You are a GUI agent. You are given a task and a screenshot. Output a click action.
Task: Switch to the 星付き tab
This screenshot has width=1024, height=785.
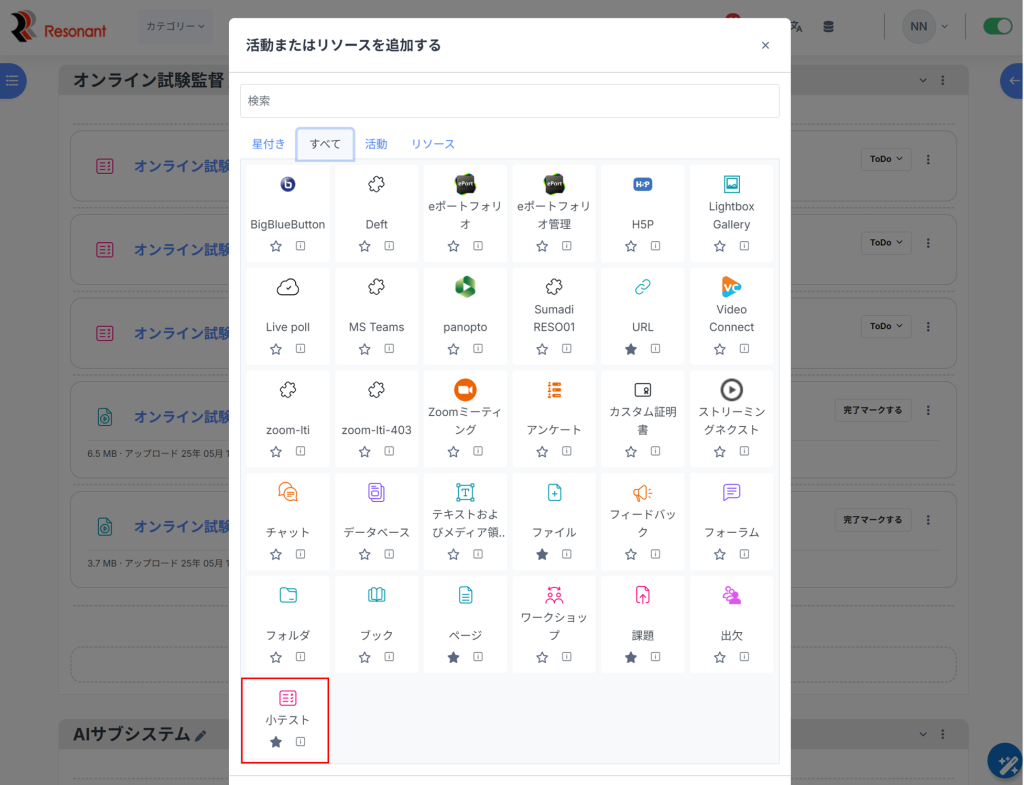(268, 144)
